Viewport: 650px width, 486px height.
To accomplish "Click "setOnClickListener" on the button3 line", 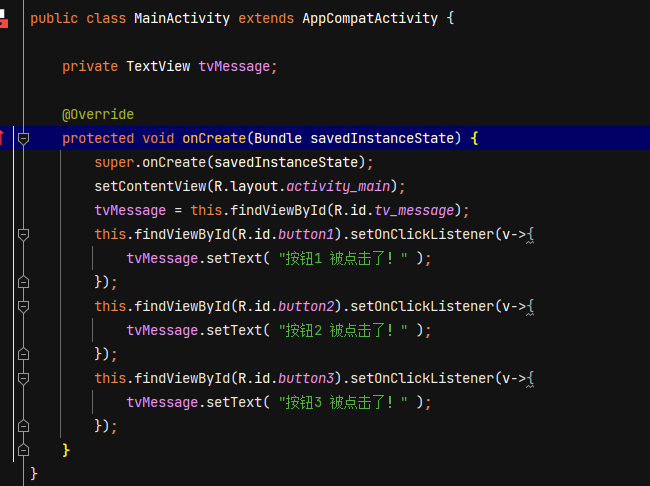I will click(422, 379).
